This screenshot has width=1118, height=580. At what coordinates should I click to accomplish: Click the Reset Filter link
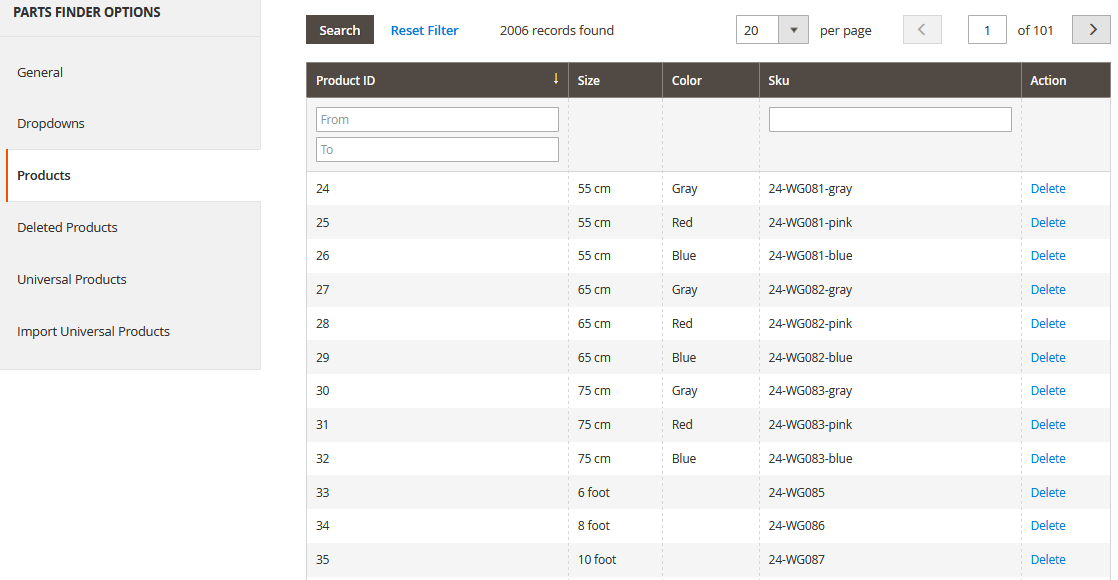point(424,30)
